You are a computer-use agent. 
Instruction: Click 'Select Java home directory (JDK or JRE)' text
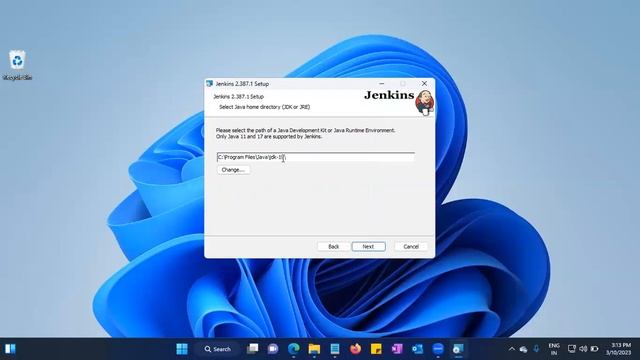pyautogui.click(x=264, y=107)
